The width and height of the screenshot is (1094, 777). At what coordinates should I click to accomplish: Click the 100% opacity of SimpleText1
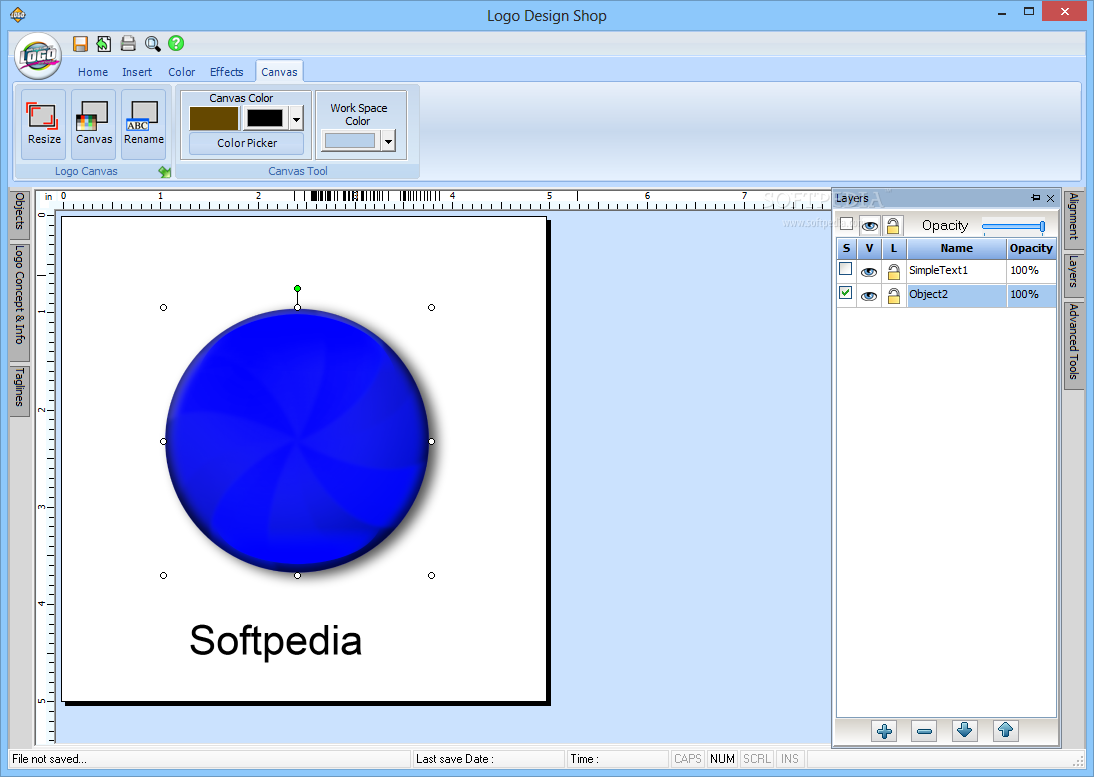[x=1024, y=270]
